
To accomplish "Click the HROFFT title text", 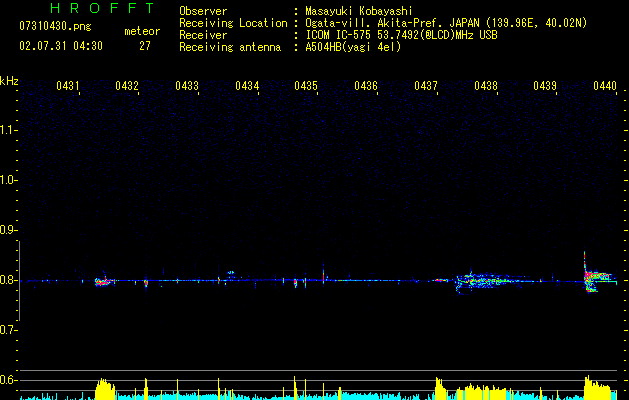I will pyautogui.click(x=103, y=8).
